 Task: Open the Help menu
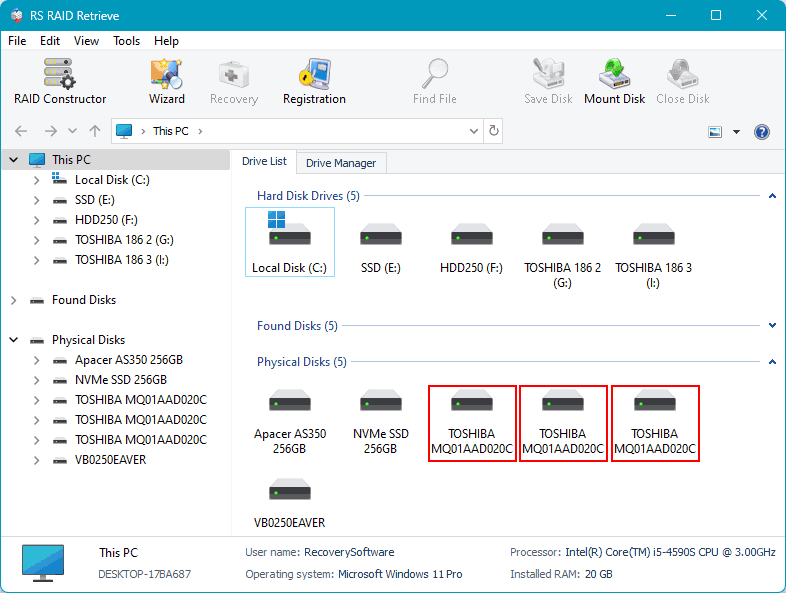(x=166, y=41)
